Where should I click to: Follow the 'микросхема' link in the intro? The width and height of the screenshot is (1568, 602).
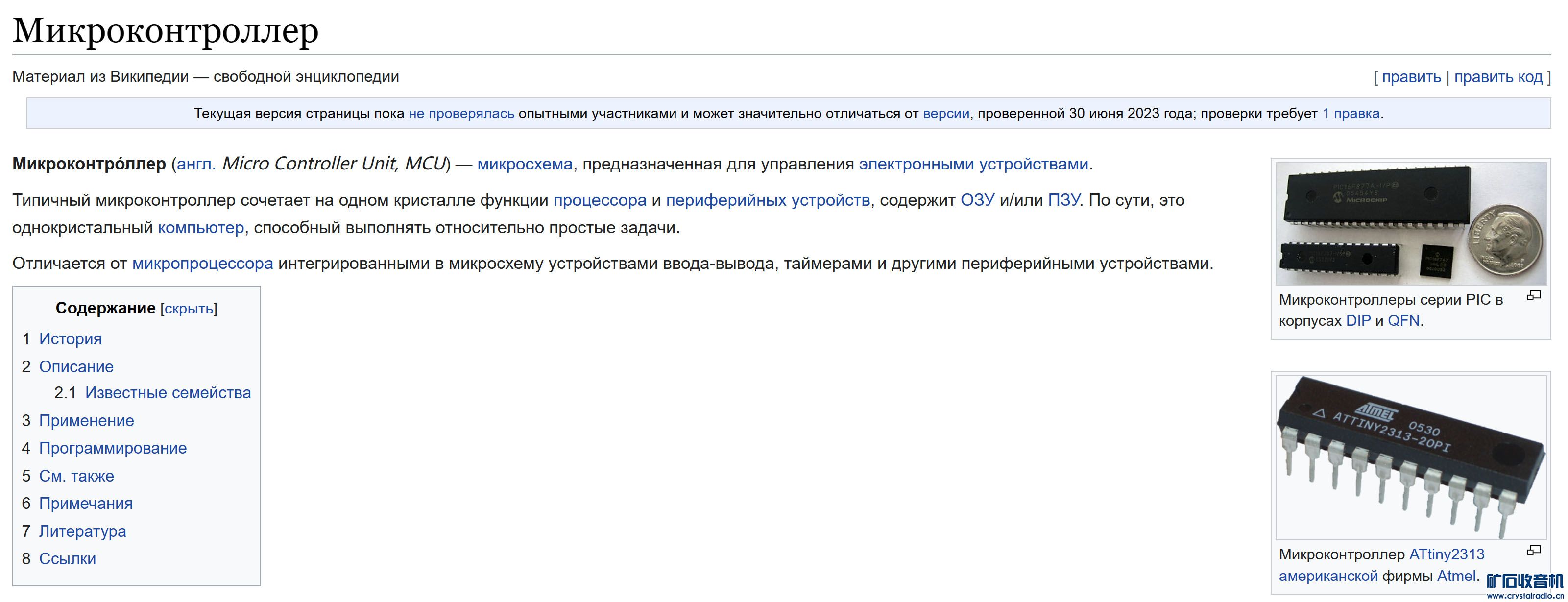[x=525, y=165]
